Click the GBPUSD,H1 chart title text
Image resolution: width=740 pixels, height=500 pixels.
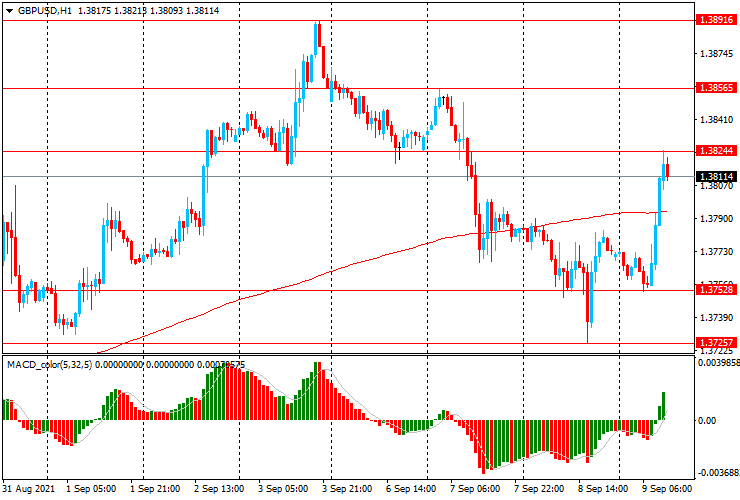(x=44, y=10)
